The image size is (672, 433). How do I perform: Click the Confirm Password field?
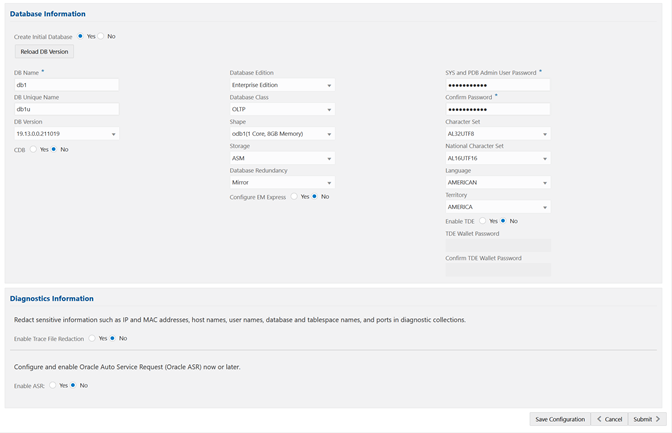[x=498, y=109]
